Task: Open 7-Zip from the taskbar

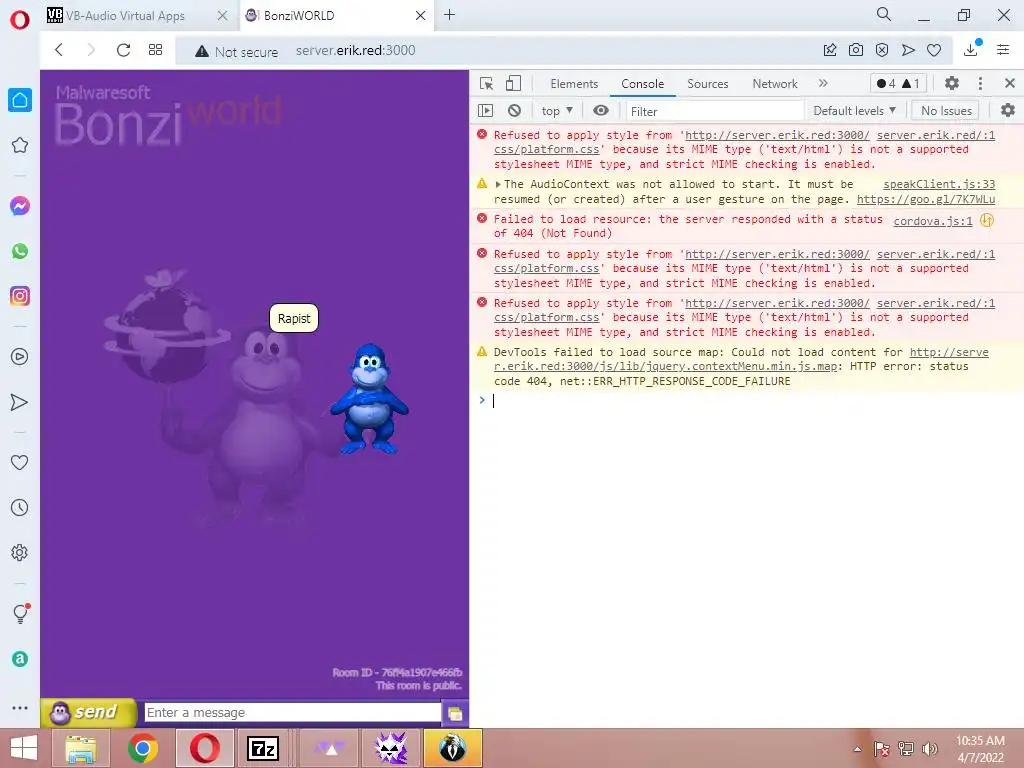Action: [263, 748]
